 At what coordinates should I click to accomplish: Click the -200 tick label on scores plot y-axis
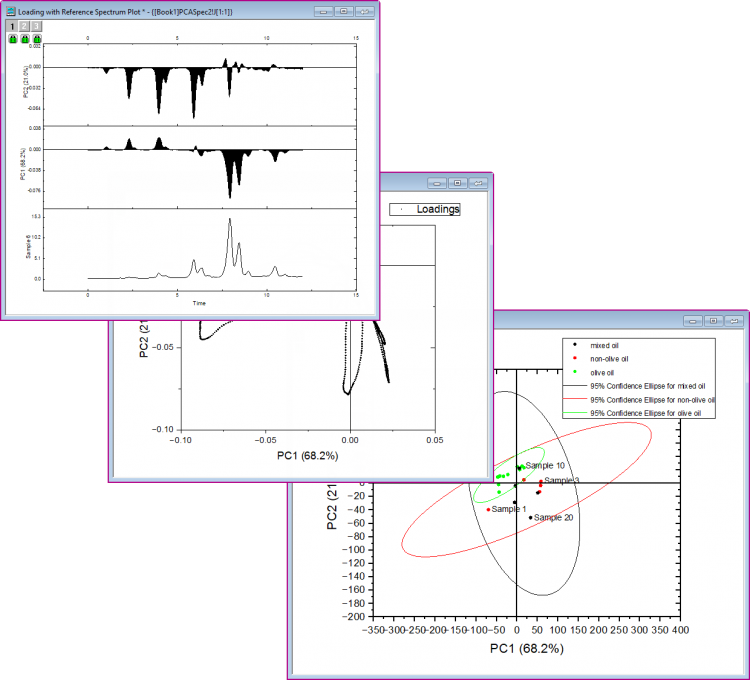pos(353,617)
